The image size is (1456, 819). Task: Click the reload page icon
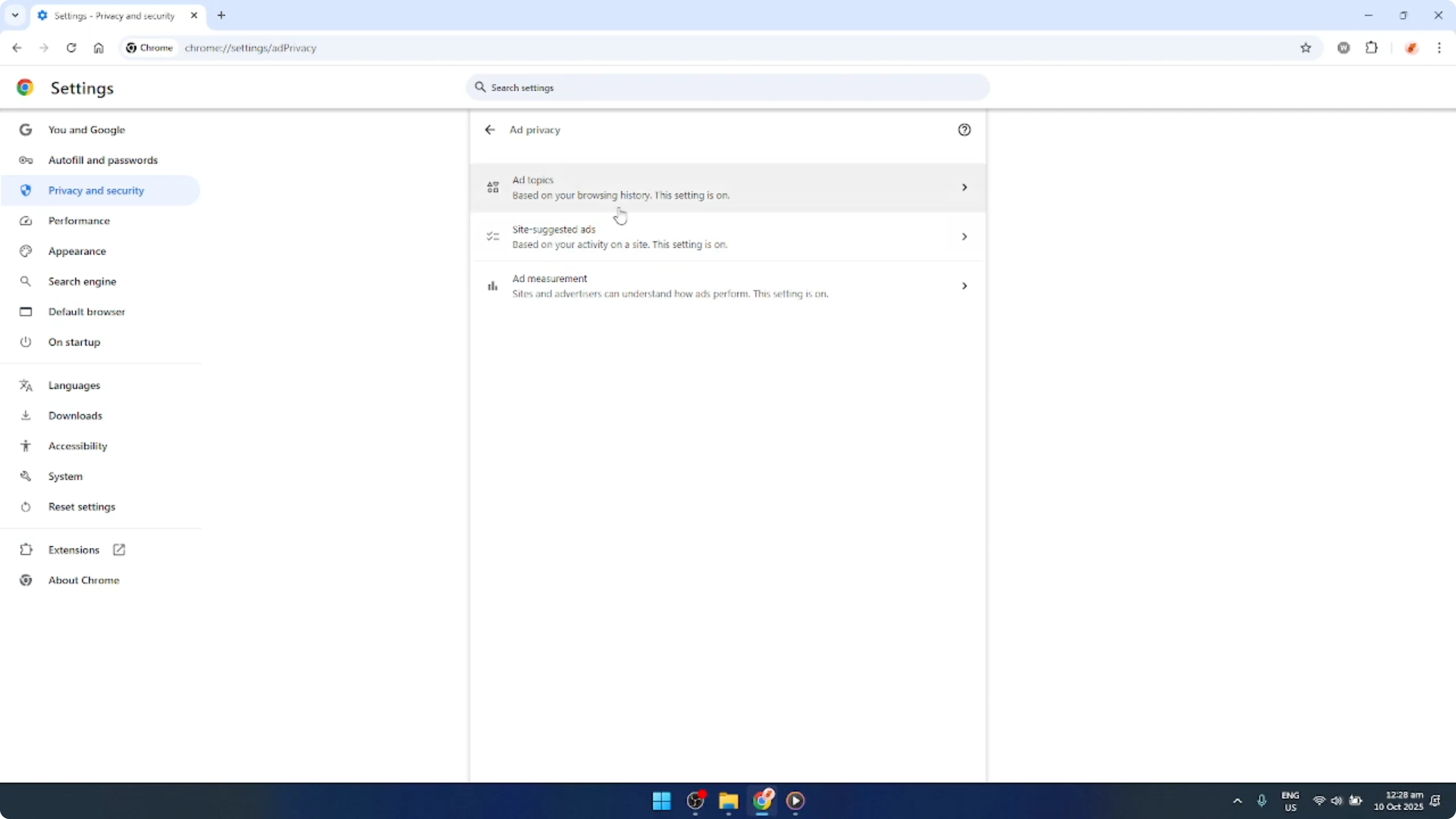71,48
